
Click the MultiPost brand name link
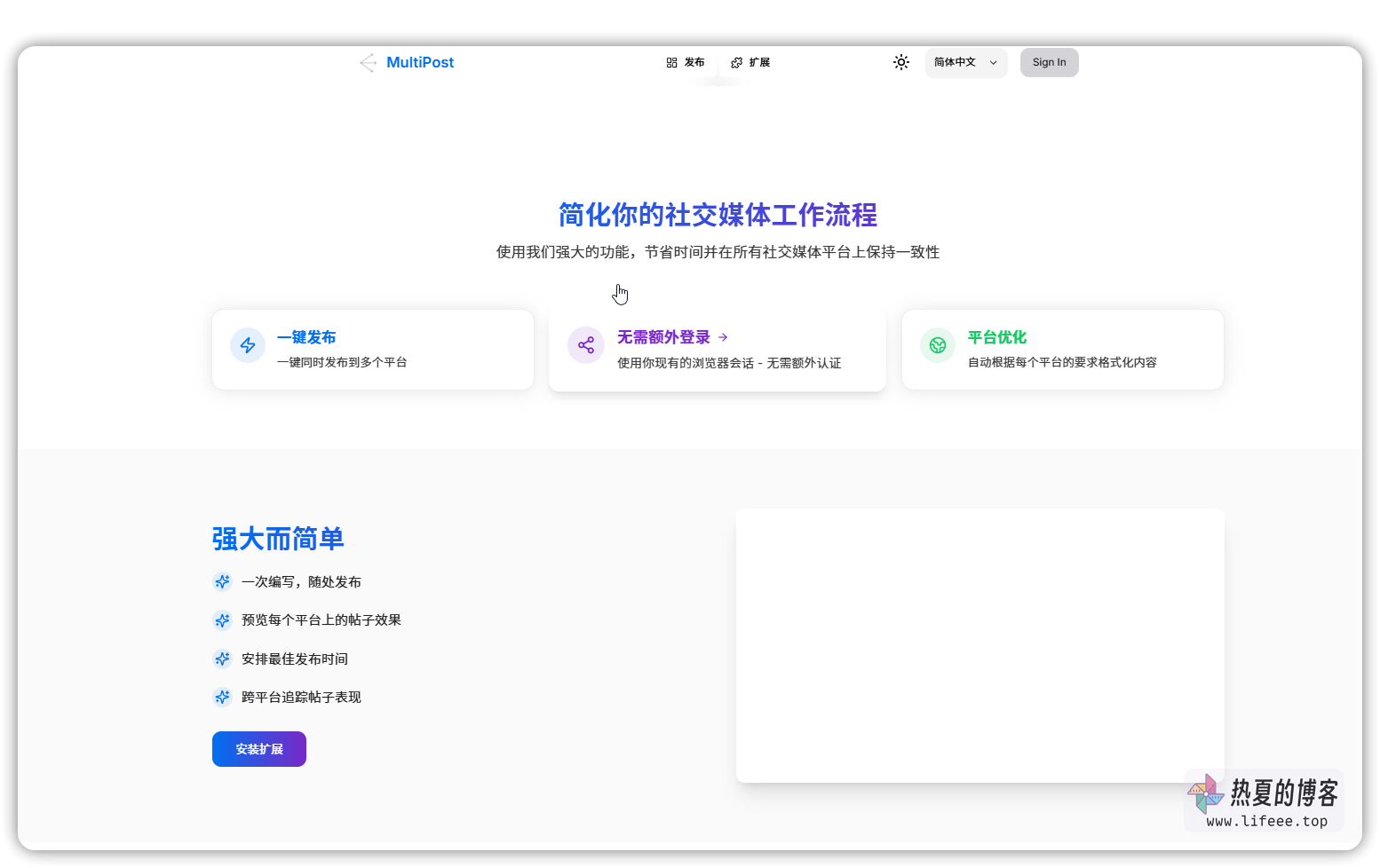point(420,62)
